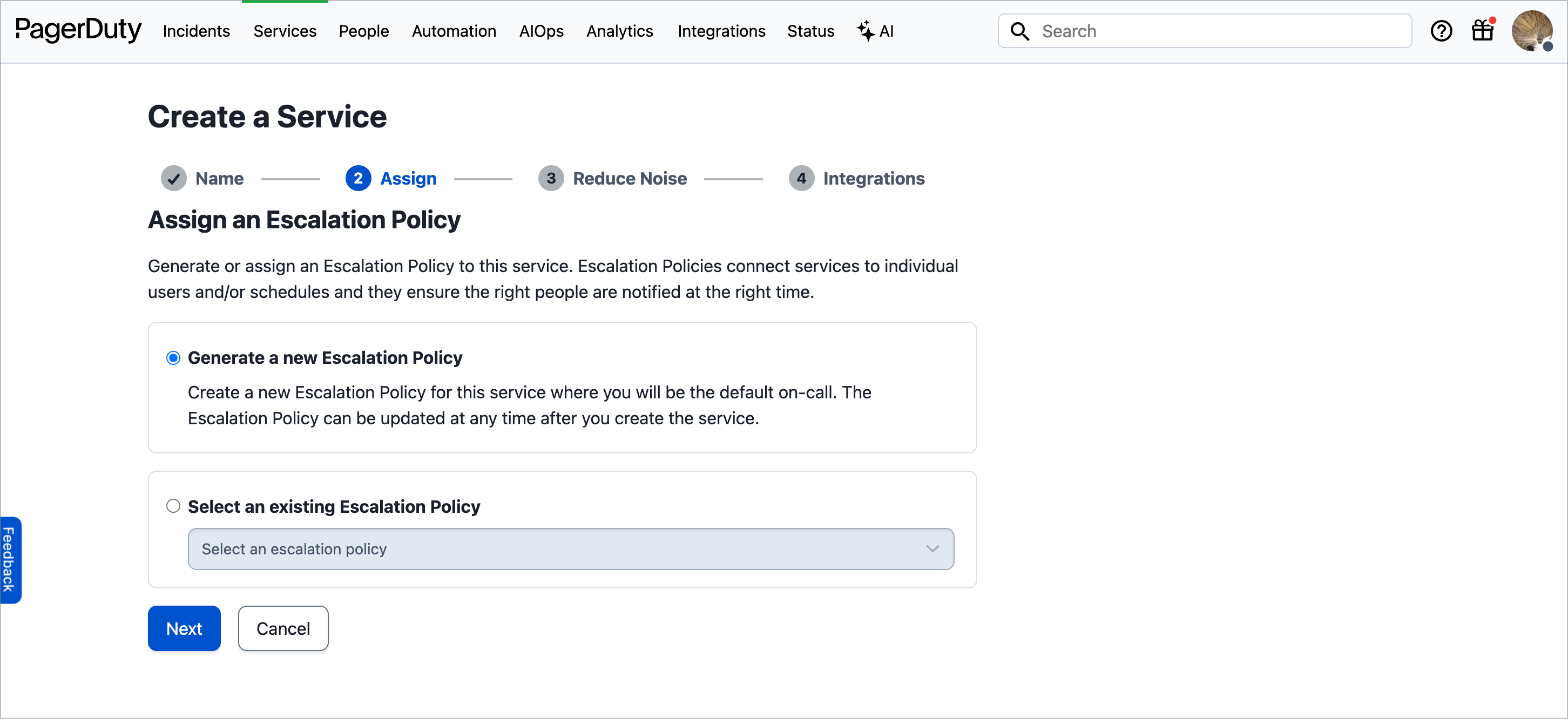This screenshot has width=1568, height=719.
Task: Click the Cancel button
Action: click(x=283, y=628)
